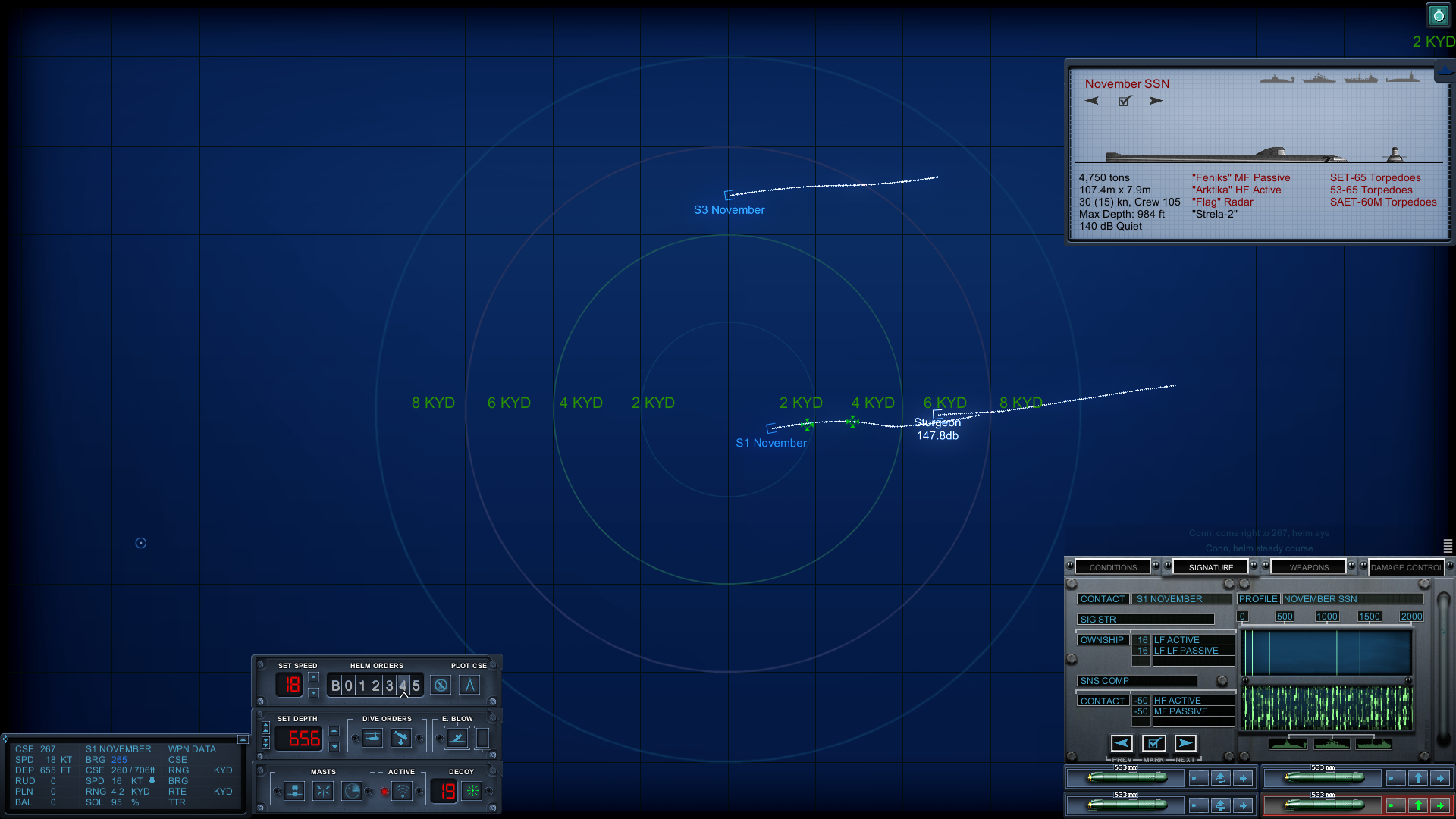Show previous signature profile with PREV arrow
The image size is (1456, 819).
(x=1122, y=743)
